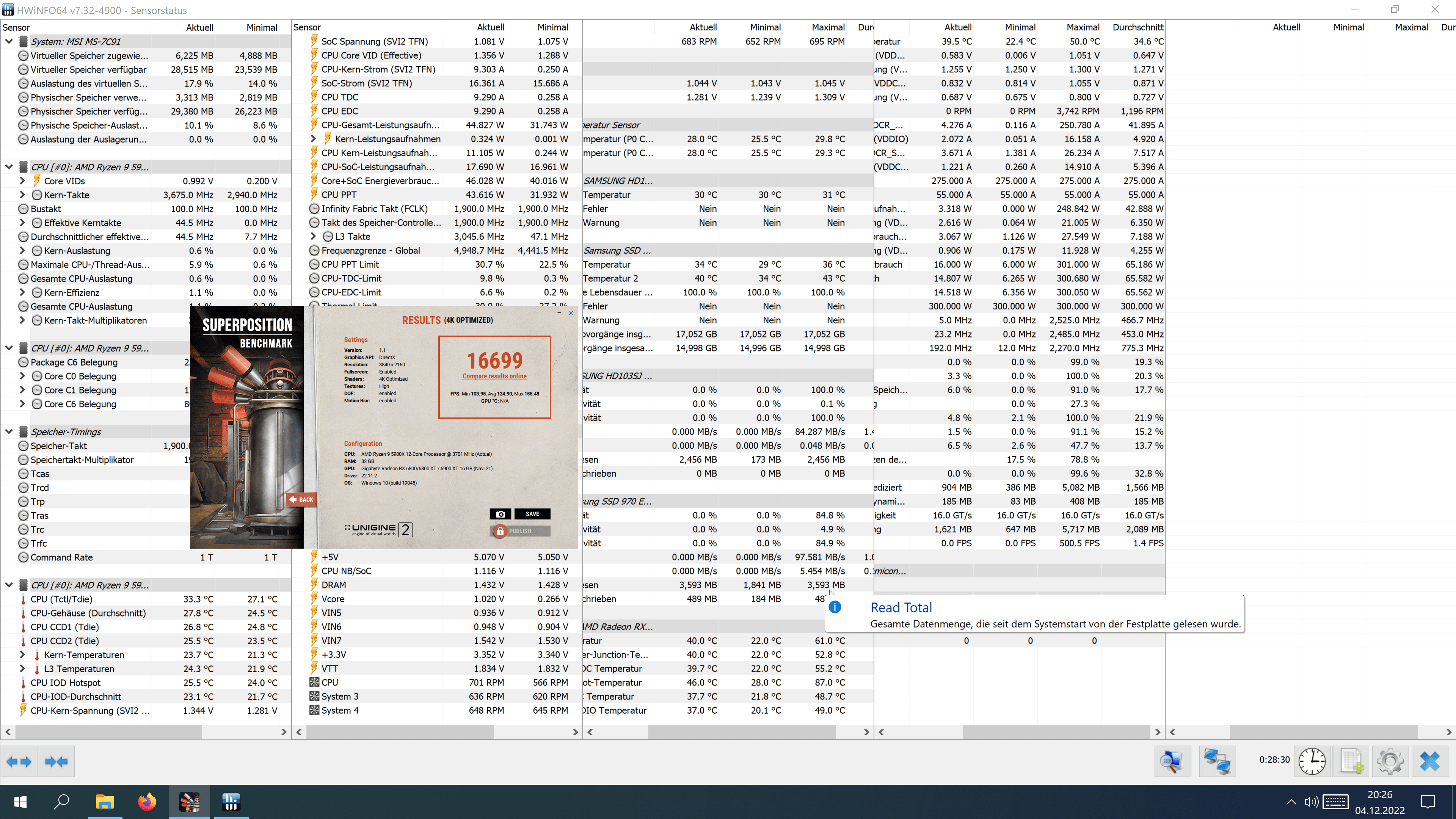This screenshot has height=819, width=1456.
Task: Select the Command Rate row
Action: click(146, 557)
